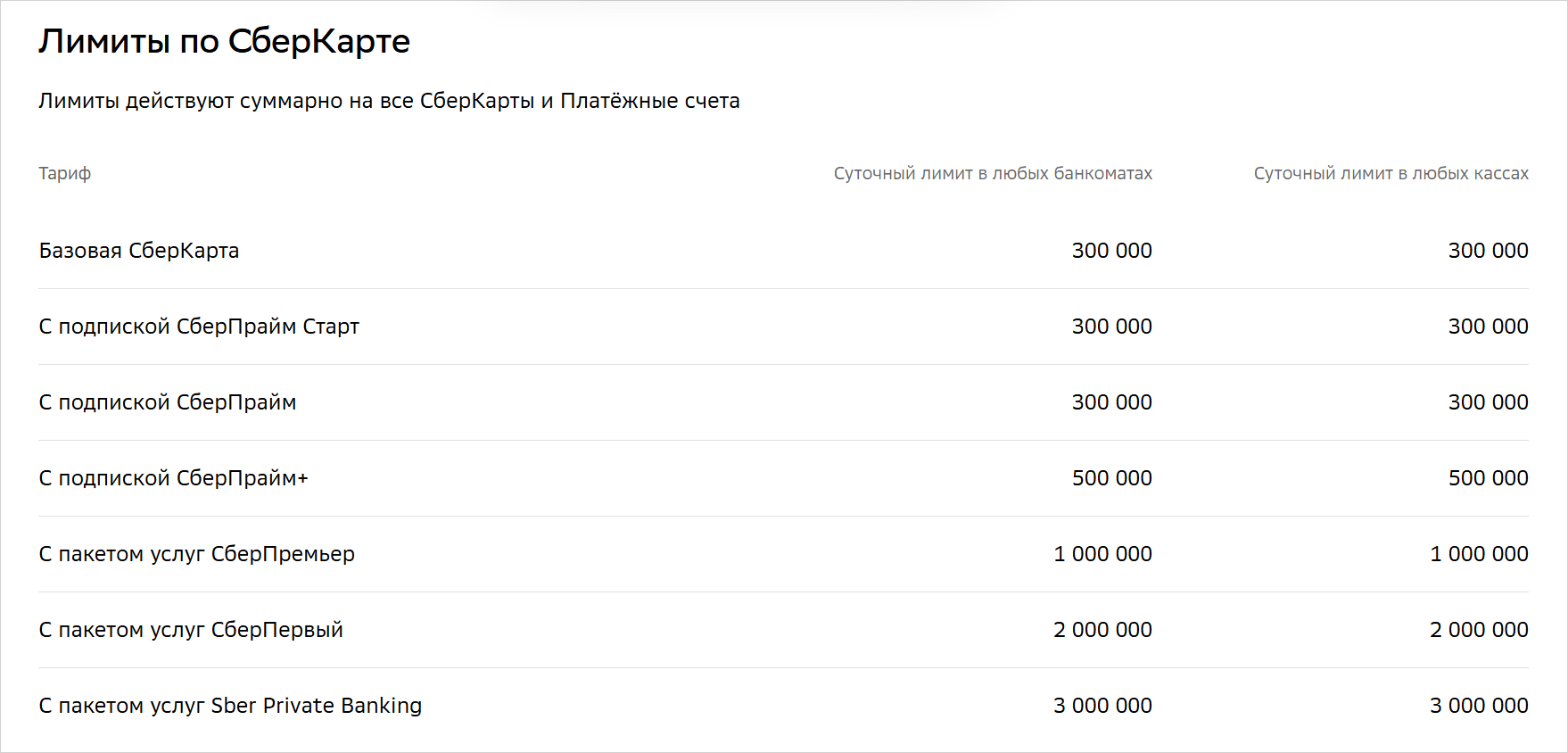Image resolution: width=1568 pixels, height=753 pixels.
Task: Click the "С пакетом услуг СберПремьер" label
Action: coord(197,554)
